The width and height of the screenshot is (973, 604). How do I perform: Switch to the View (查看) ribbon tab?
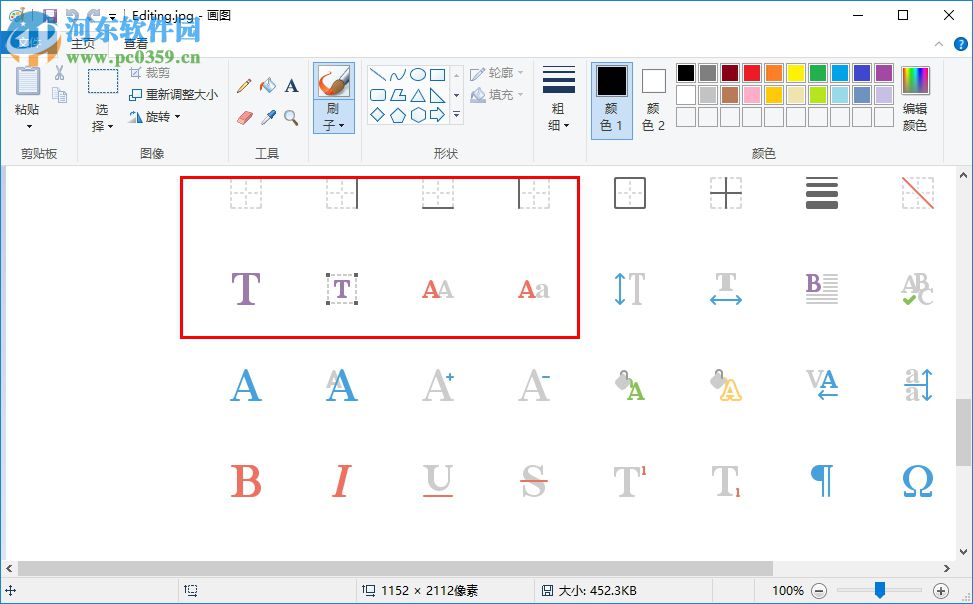tap(135, 44)
